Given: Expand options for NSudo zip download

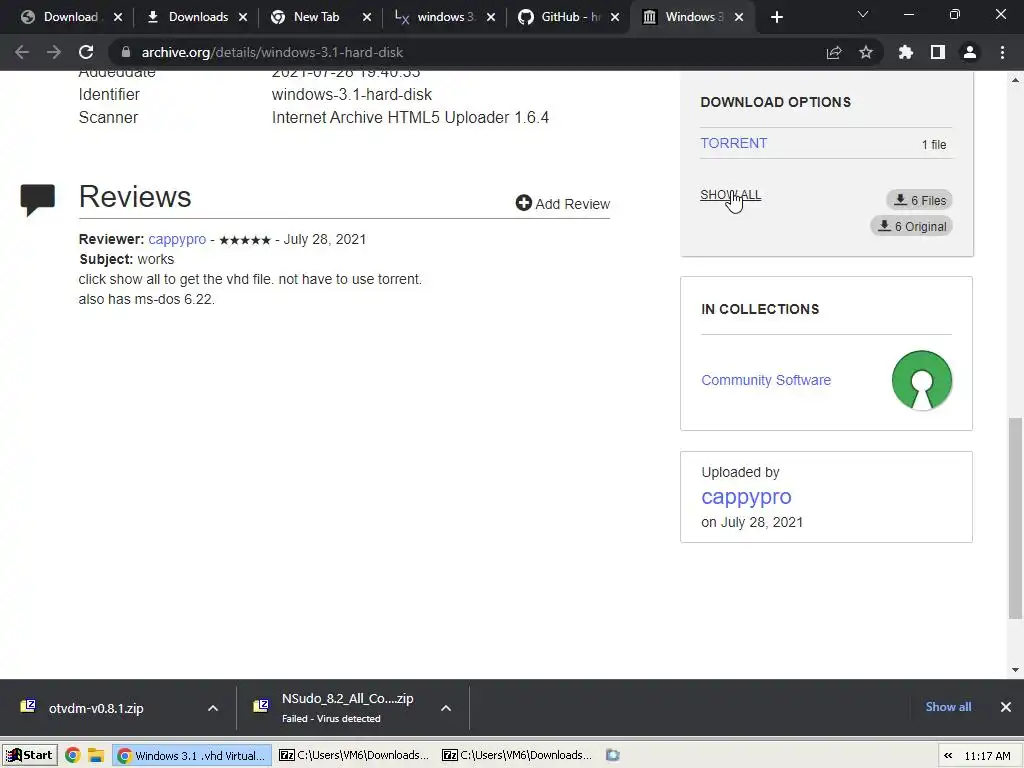Looking at the screenshot, I should tap(446, 708).
